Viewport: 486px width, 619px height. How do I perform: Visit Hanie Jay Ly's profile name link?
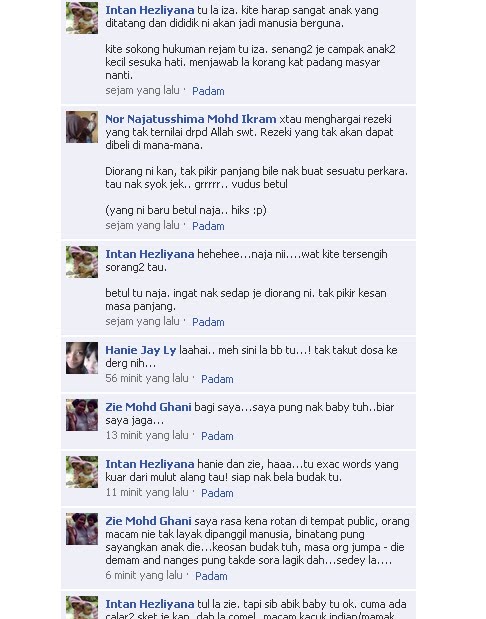(141, 350)
